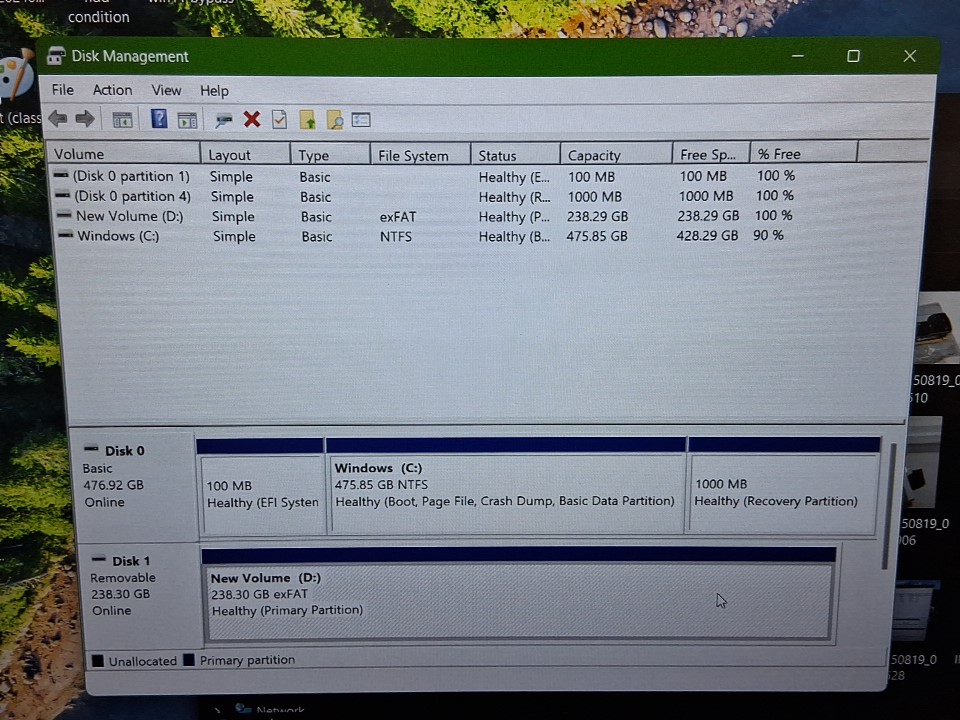Open the paint palette desktop icon
Image resolution: width=960 pixels, height=720 pixels.
point(17,76)
